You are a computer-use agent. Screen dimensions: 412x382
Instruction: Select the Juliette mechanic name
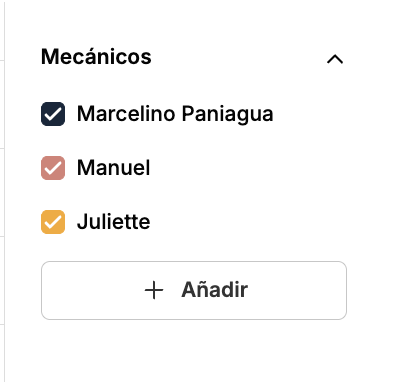tap(113, 222)
